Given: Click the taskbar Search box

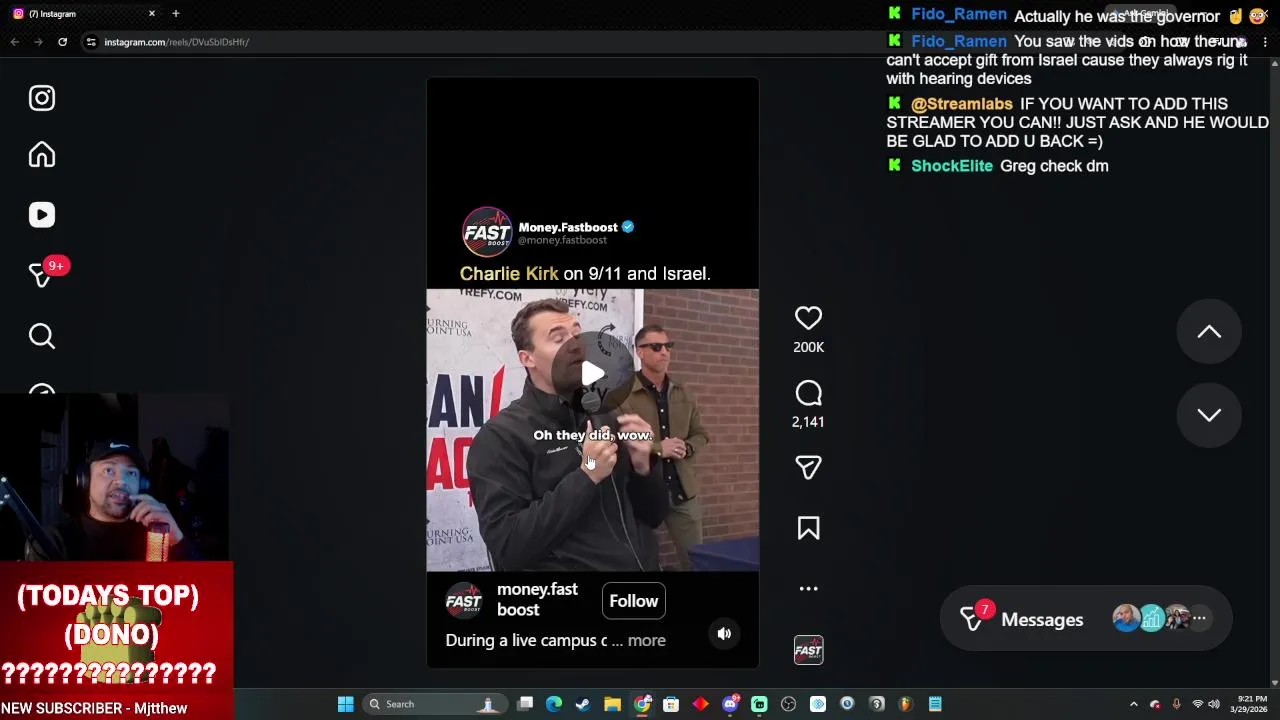Looking at the screenshot, I should [x=434, y=704].
